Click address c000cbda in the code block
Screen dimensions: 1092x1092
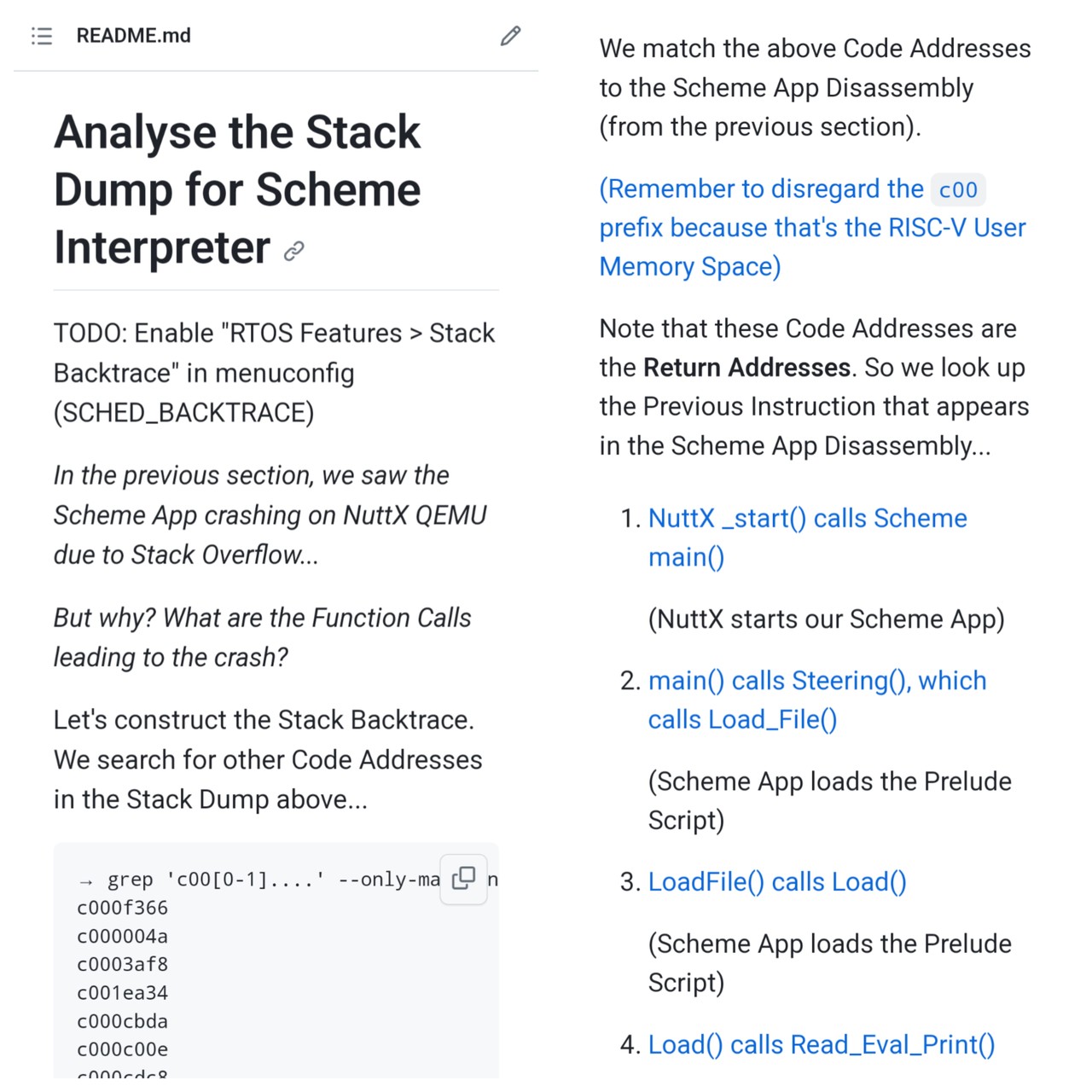[122, 1021]
